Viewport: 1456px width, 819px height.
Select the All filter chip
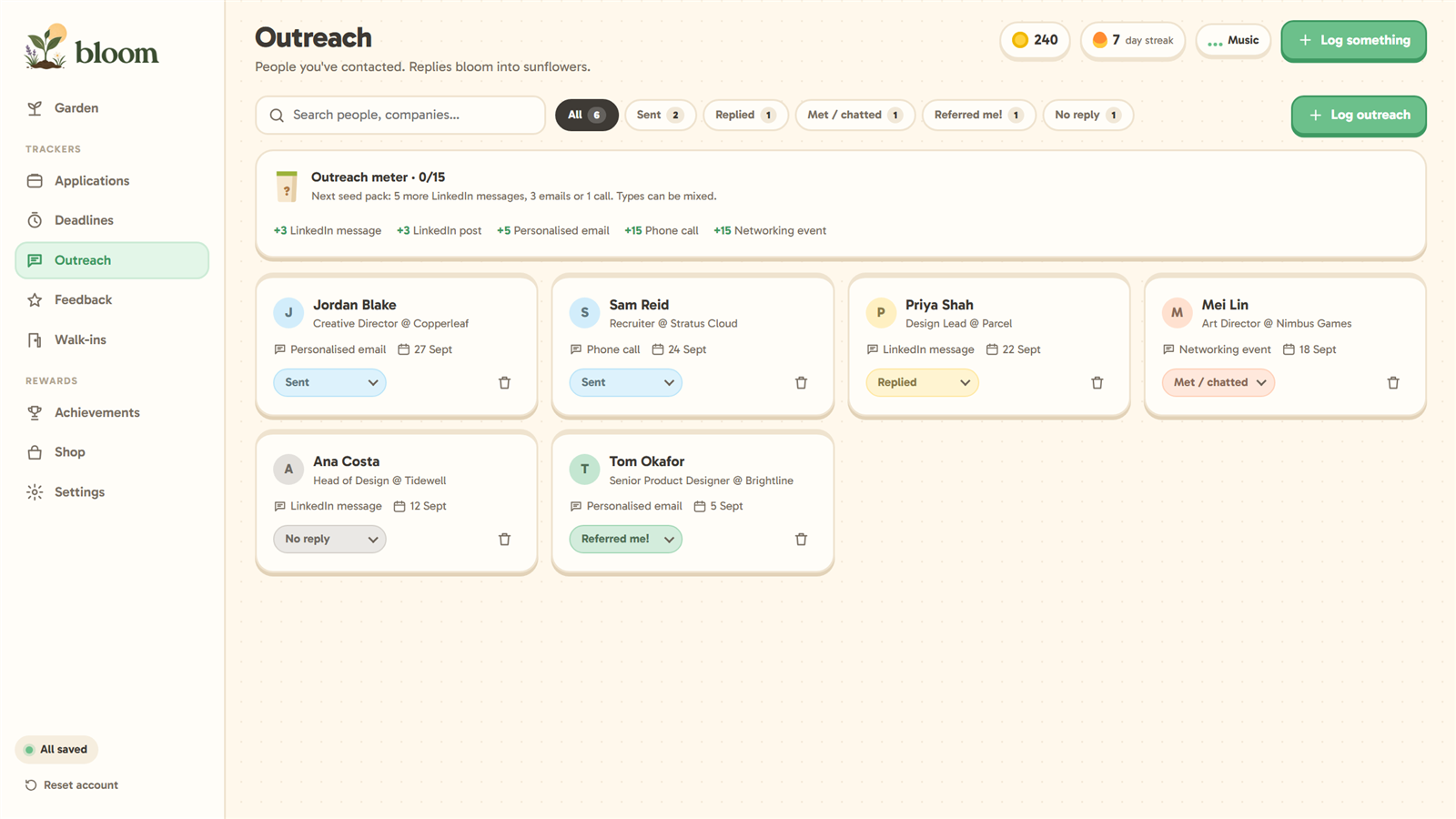587,115
